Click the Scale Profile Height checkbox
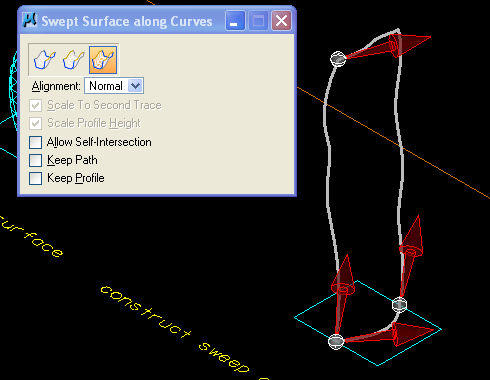This screenshot has width=490, height=380. [x=35, y=124]
